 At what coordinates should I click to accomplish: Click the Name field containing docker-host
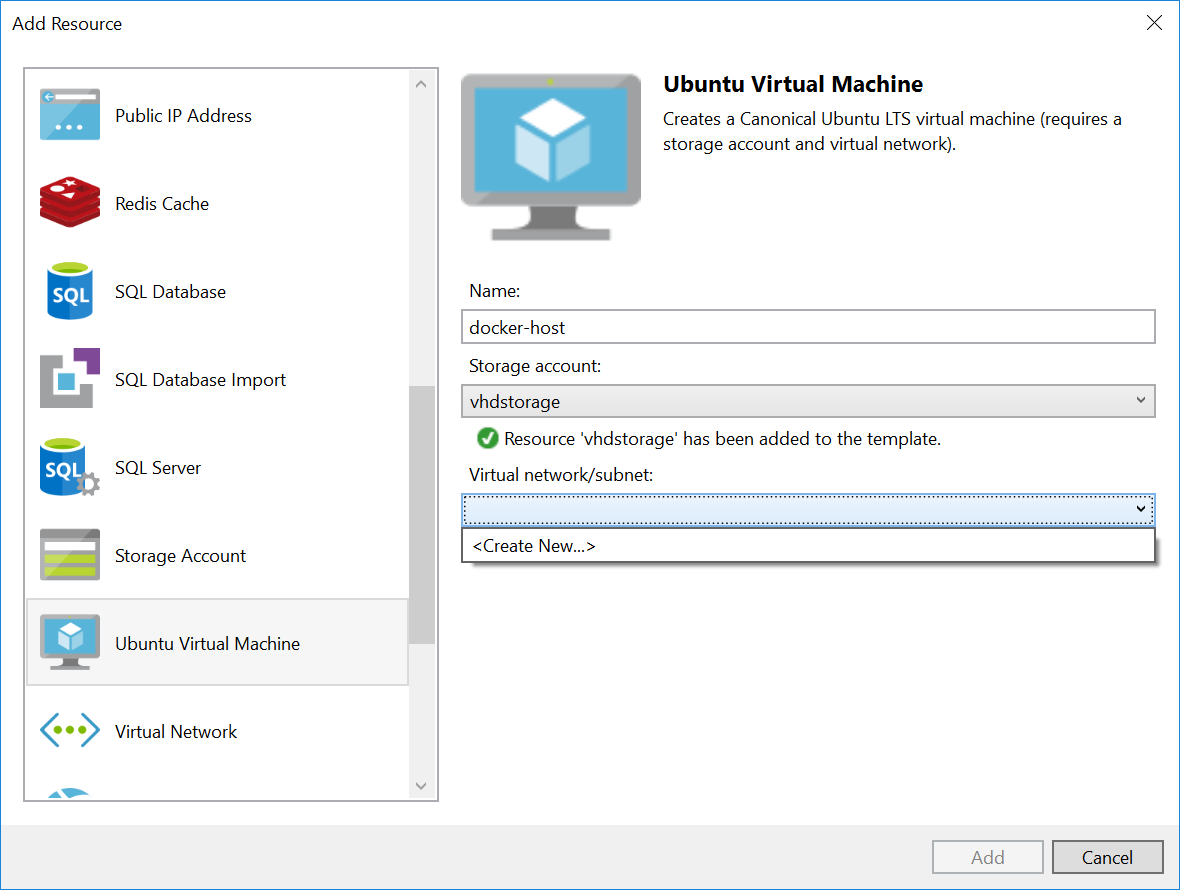807,327
